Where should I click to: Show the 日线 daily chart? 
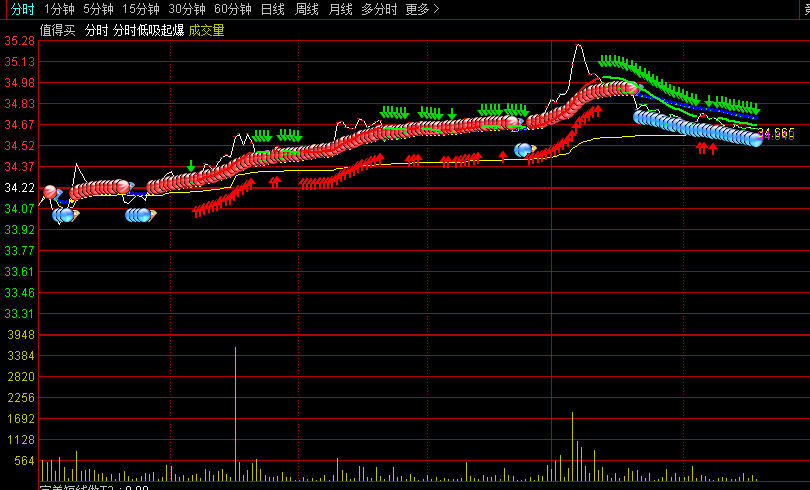coord(272,9)
